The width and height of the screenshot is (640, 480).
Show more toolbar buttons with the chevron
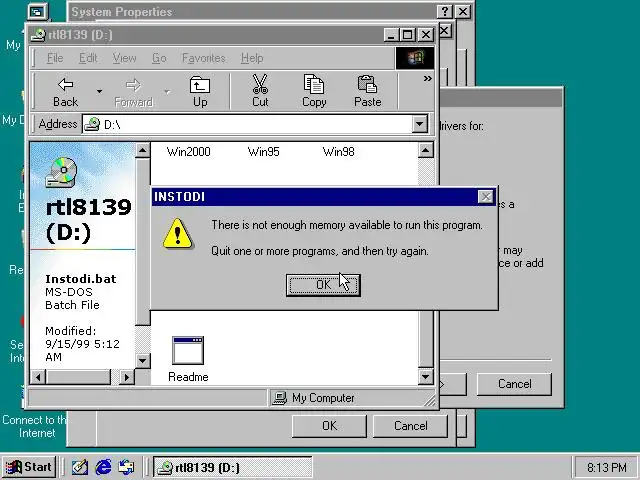[x=427, y=78]
